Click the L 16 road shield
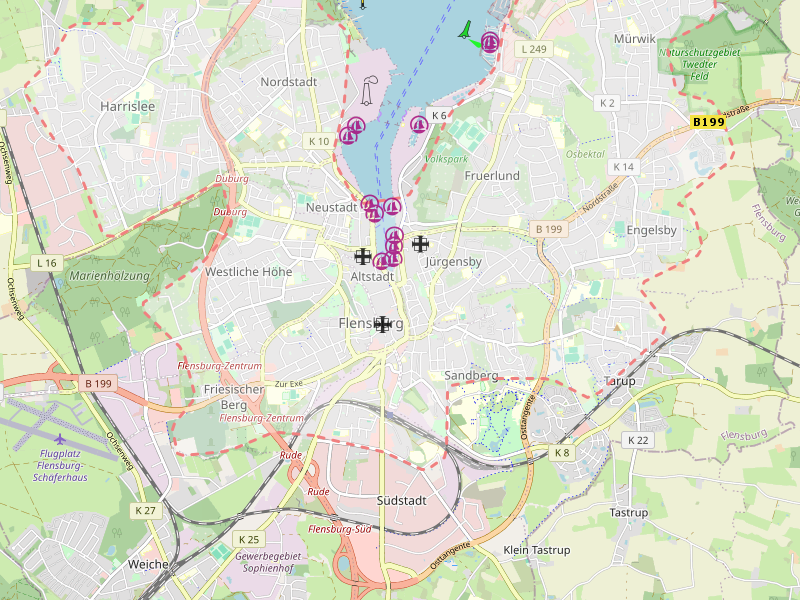Image resolution: width=800 pixels, height=600 pixels. [x=45, y=262]
